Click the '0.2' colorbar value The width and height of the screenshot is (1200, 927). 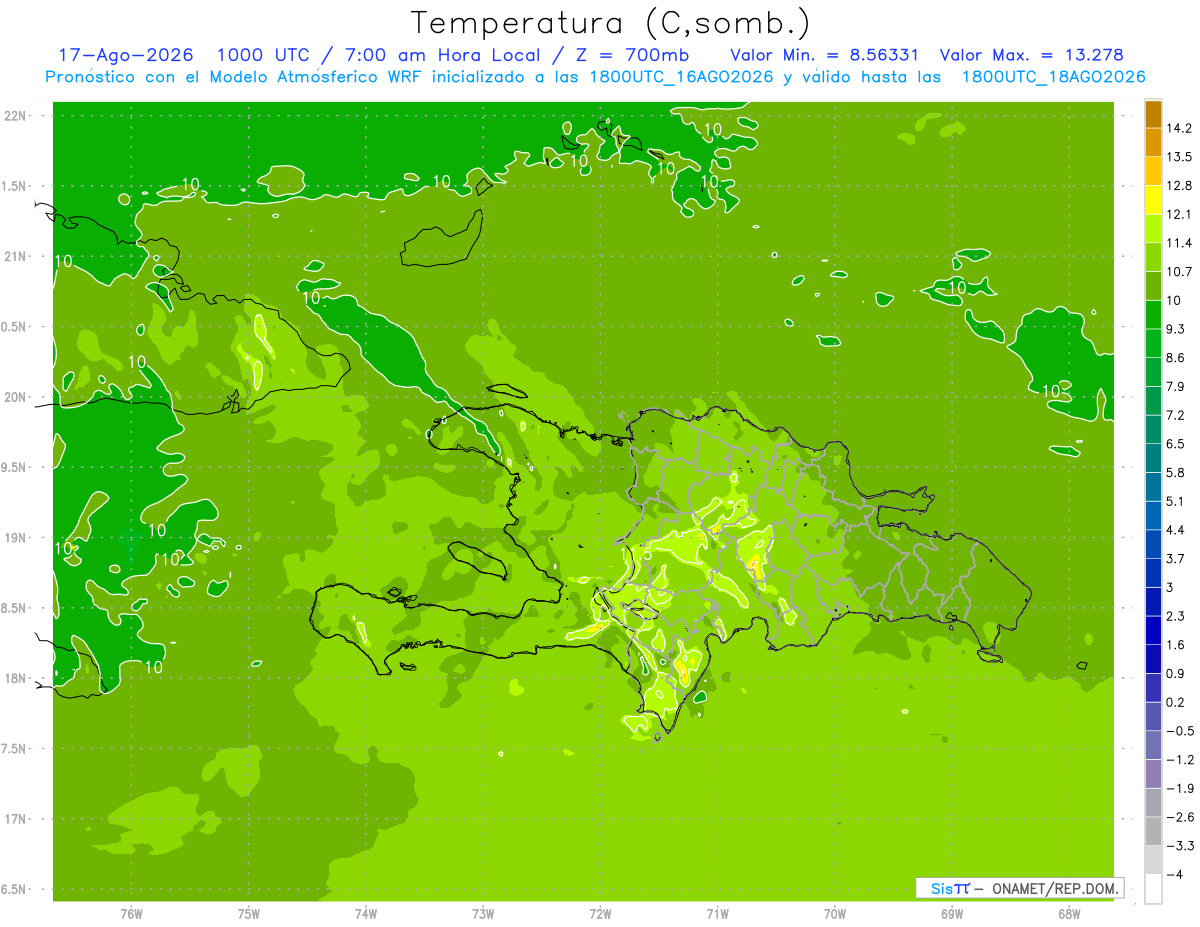pyautogui.click(x=1176, y=702)
